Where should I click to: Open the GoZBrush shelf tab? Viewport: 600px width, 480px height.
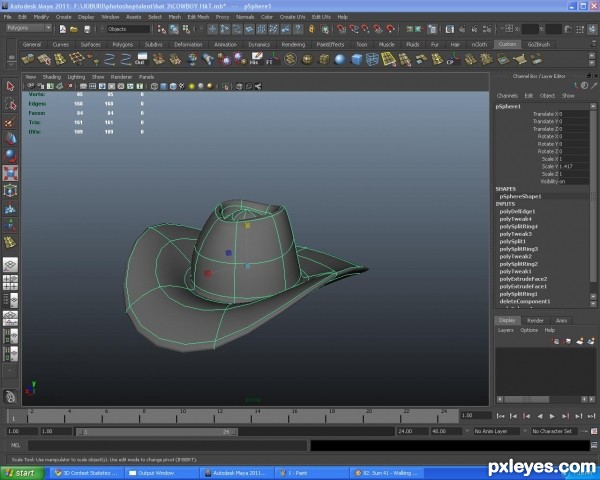click(539, 44)
